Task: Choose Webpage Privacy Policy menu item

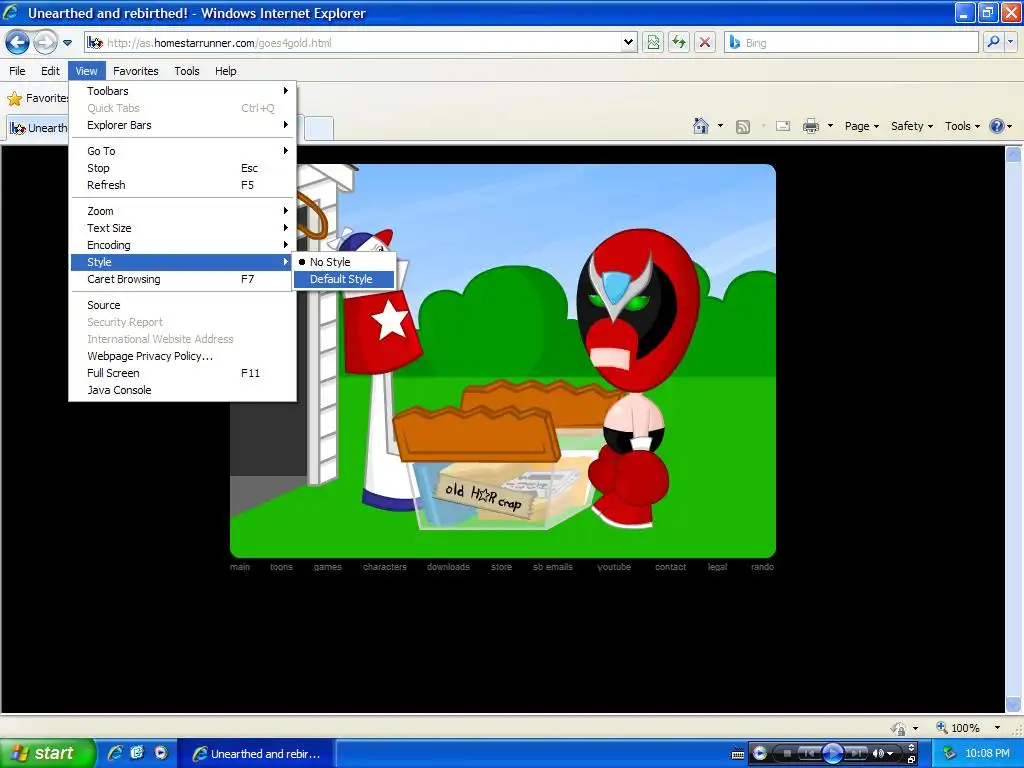Action: pos(183,356)
